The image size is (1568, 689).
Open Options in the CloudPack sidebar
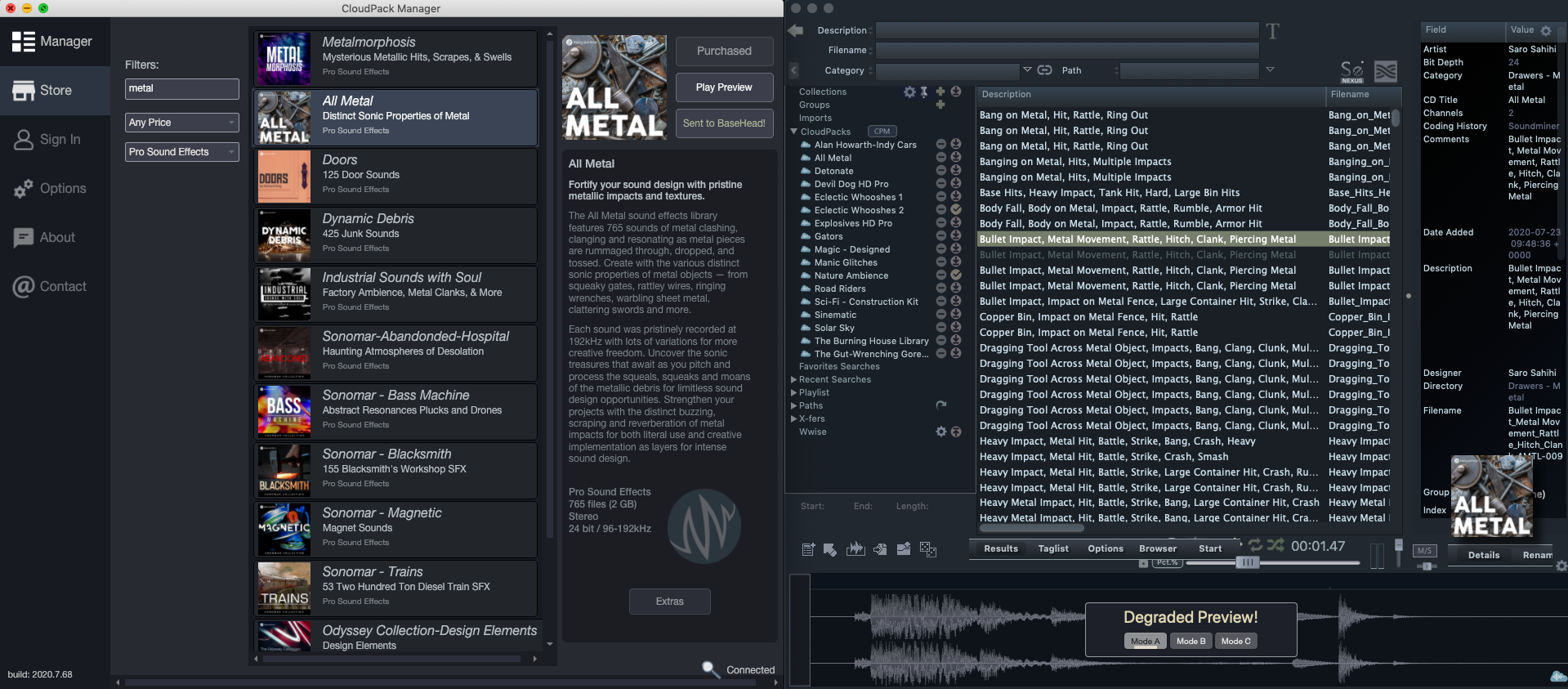(x=55, y=189)
